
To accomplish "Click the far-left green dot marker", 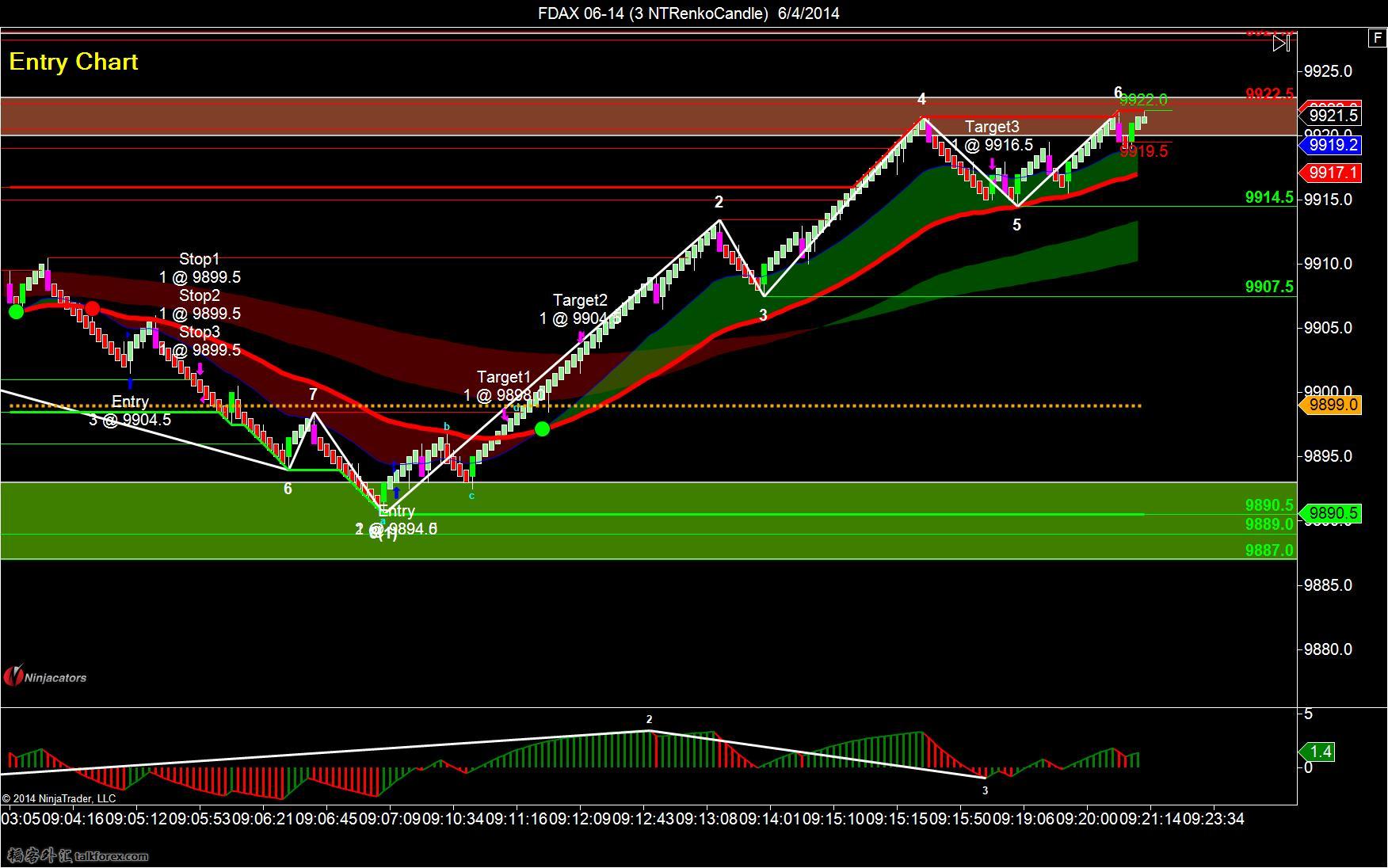I will point(16,312).
